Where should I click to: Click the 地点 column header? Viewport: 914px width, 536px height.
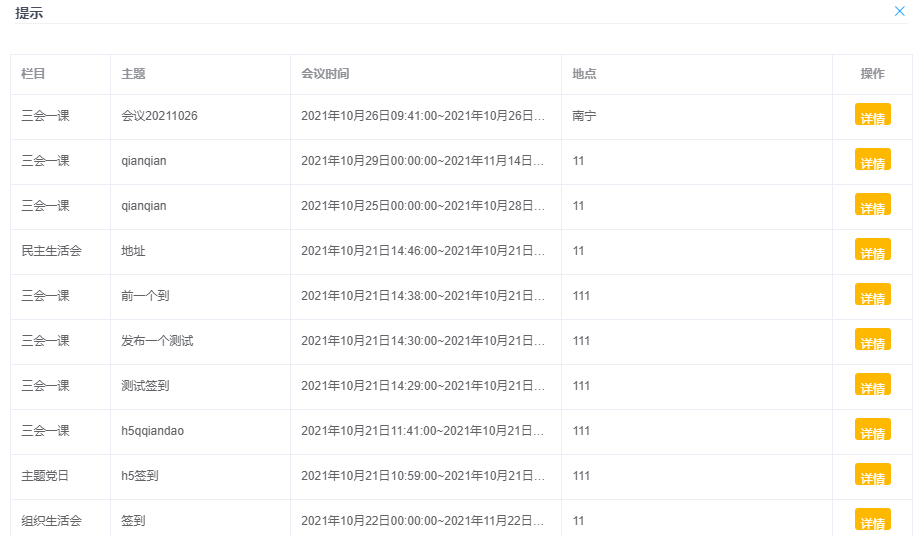point(584,74)
